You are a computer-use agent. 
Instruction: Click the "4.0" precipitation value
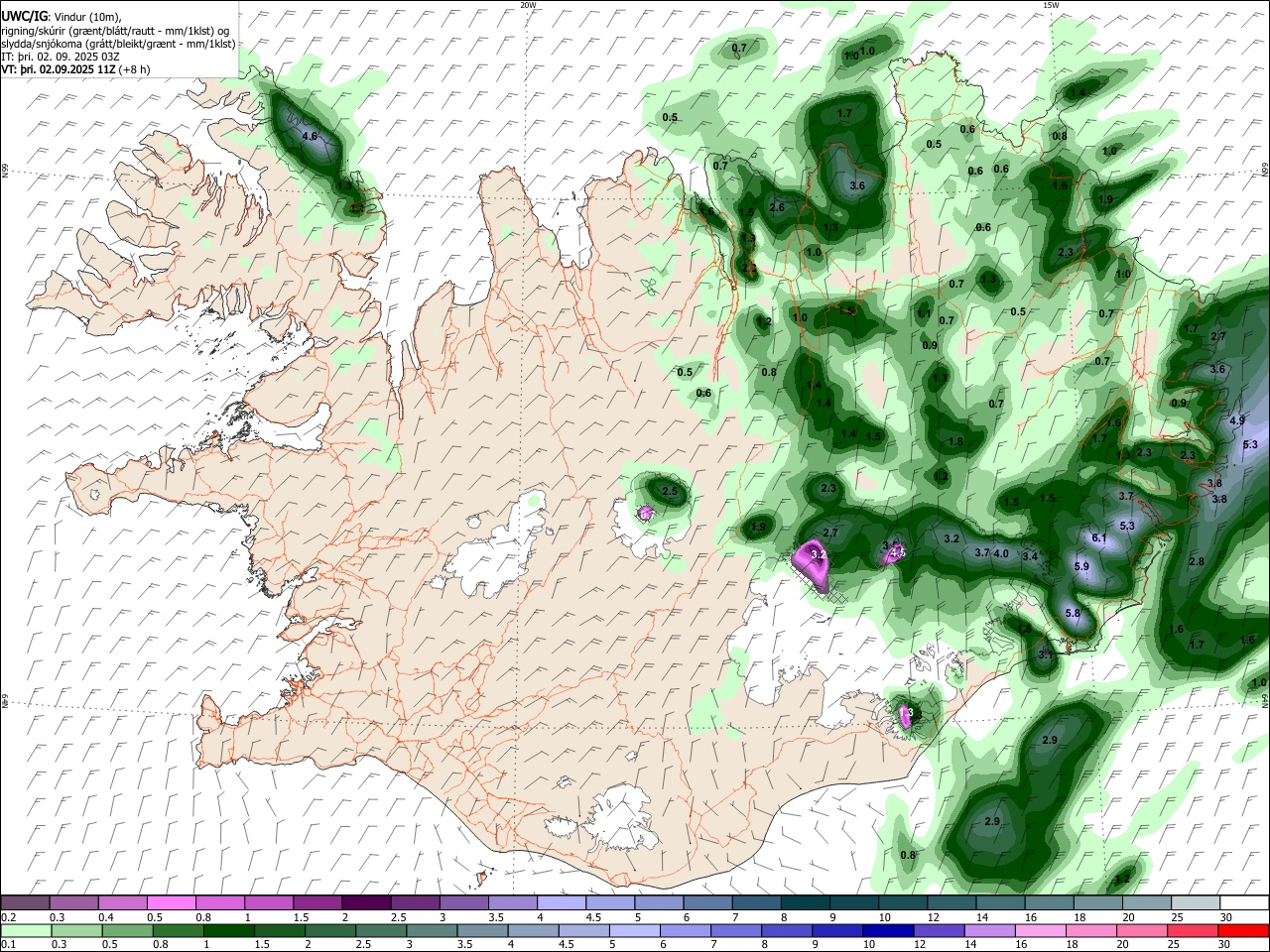[1001, 553]
